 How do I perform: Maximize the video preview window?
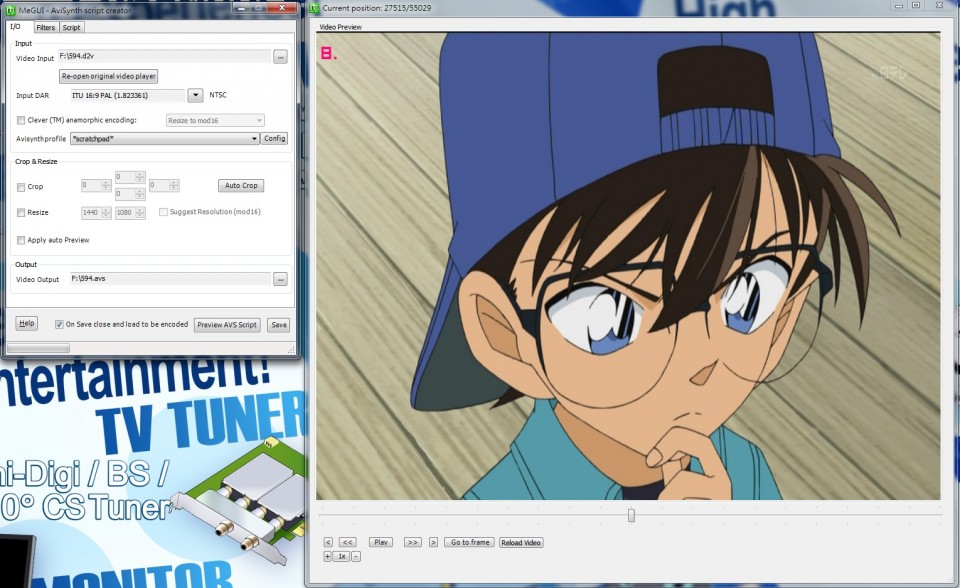tap(916, 6)
